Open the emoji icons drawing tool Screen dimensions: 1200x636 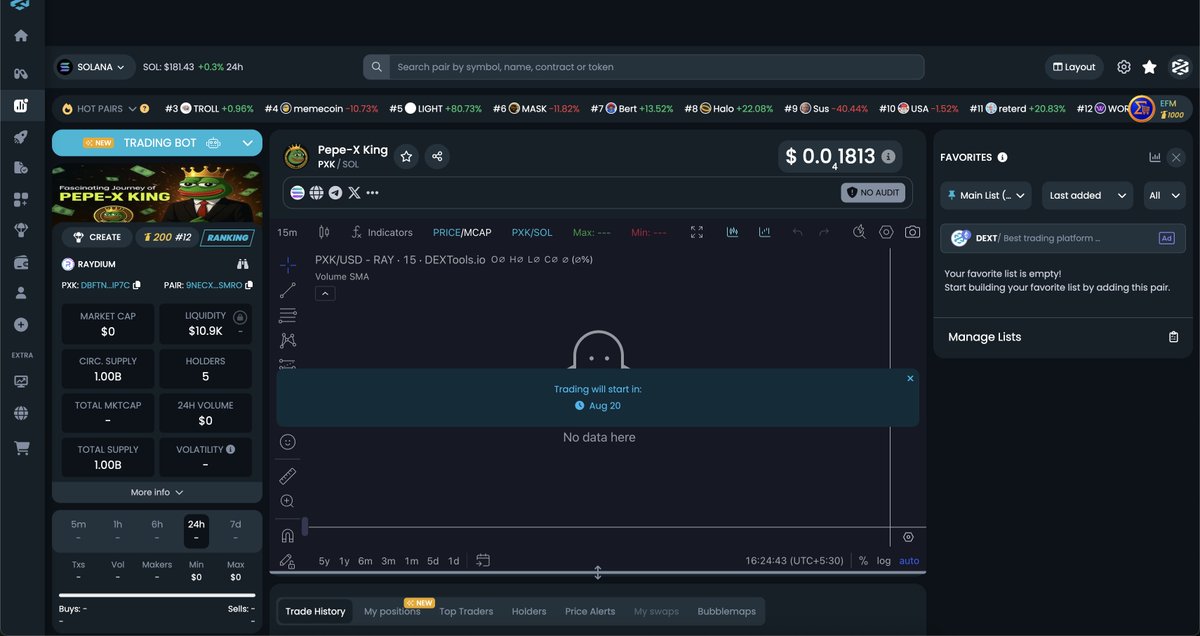(x=288, y=441)
